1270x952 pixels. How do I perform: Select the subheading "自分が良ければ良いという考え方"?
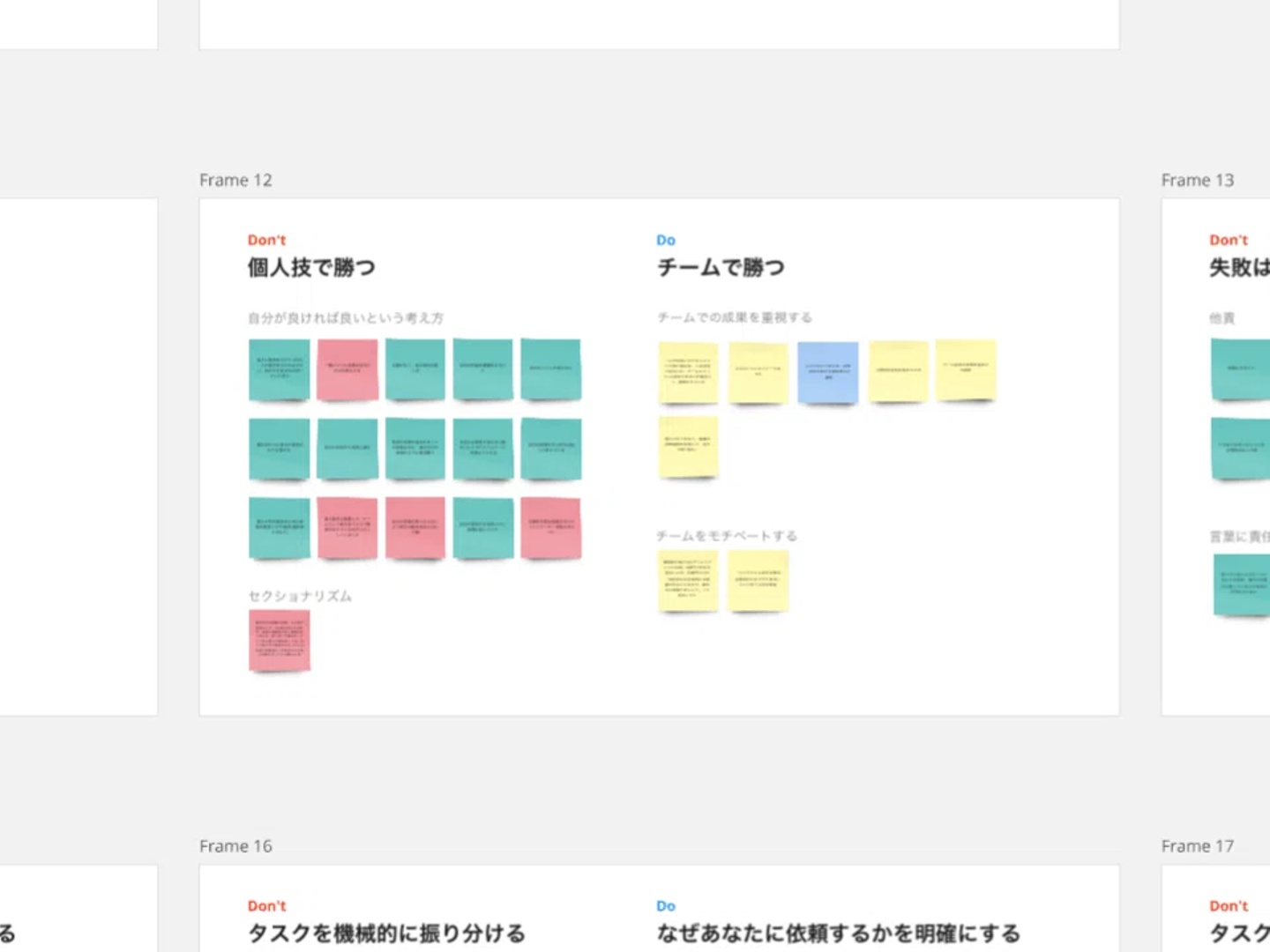click(346, 318)
